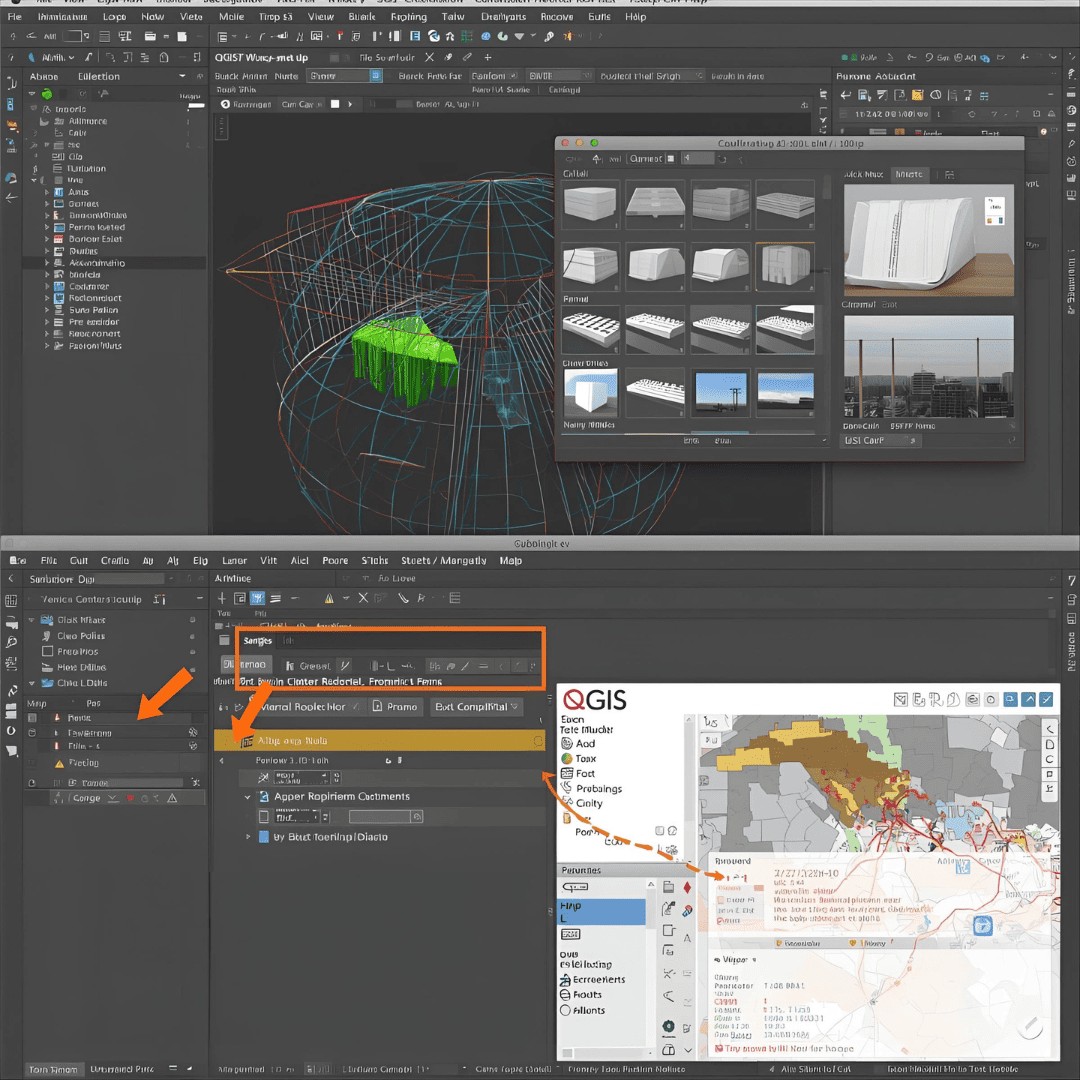
Task: Switch to the Nnate tab in the floating dialog
Action: [908, 174]
